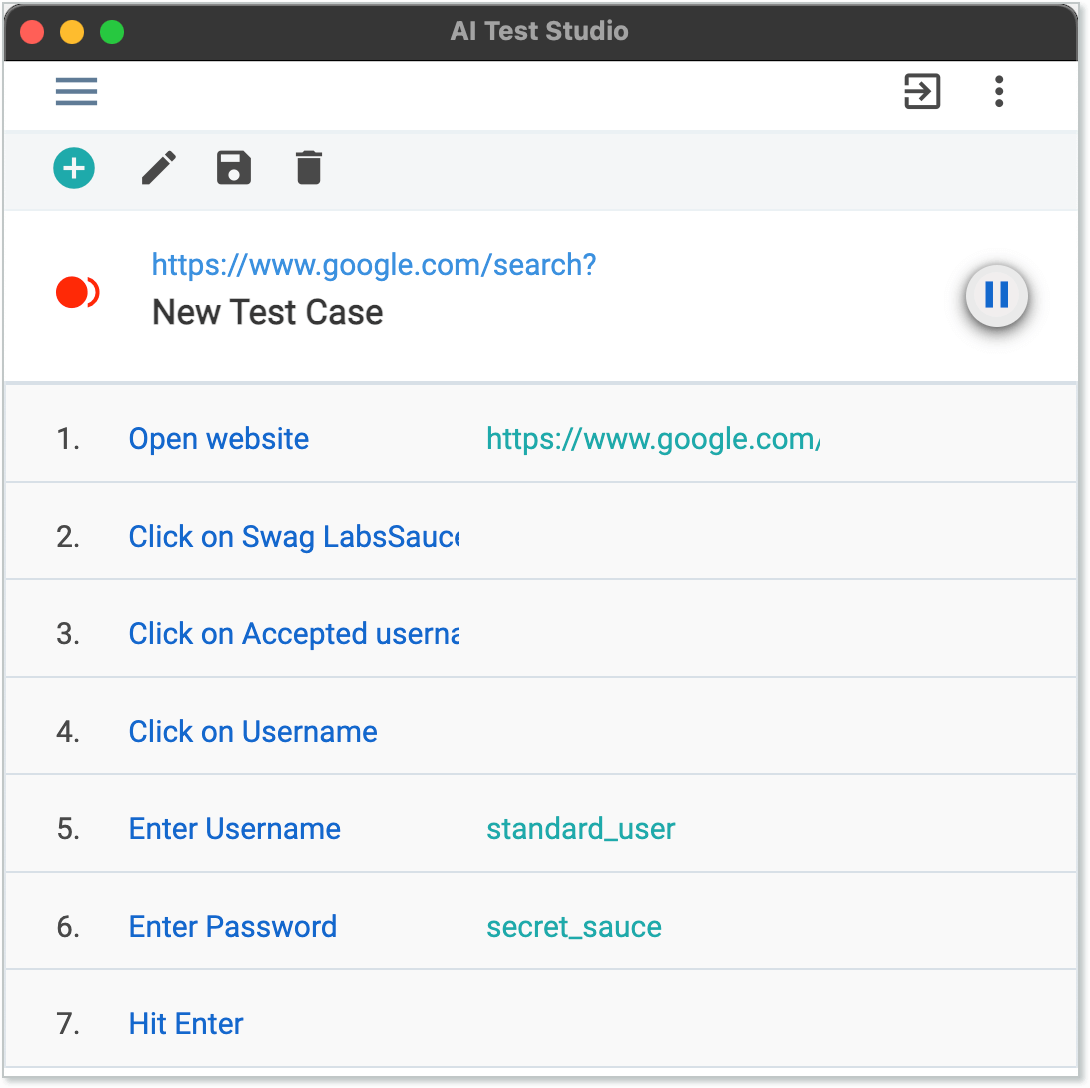Open the hamburger navigation menu

tap(76, 91)
